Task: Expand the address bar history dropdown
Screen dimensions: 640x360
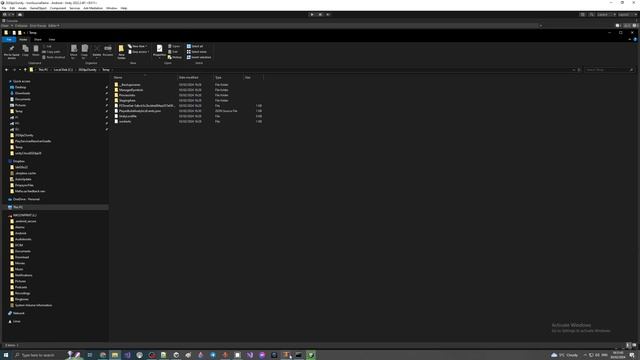Action: tap(573, 70)
